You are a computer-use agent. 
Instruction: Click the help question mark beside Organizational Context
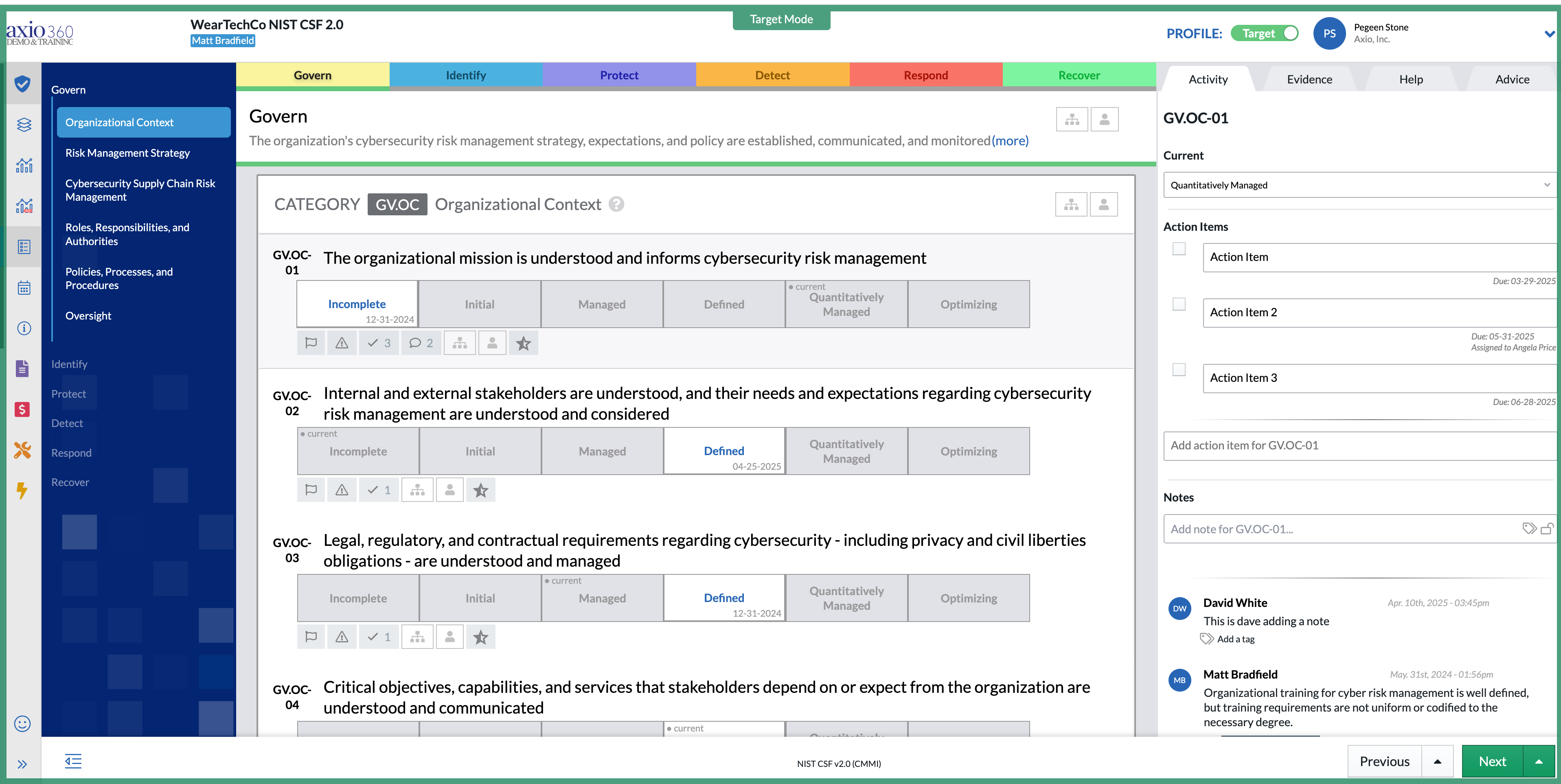pos(616,204)
